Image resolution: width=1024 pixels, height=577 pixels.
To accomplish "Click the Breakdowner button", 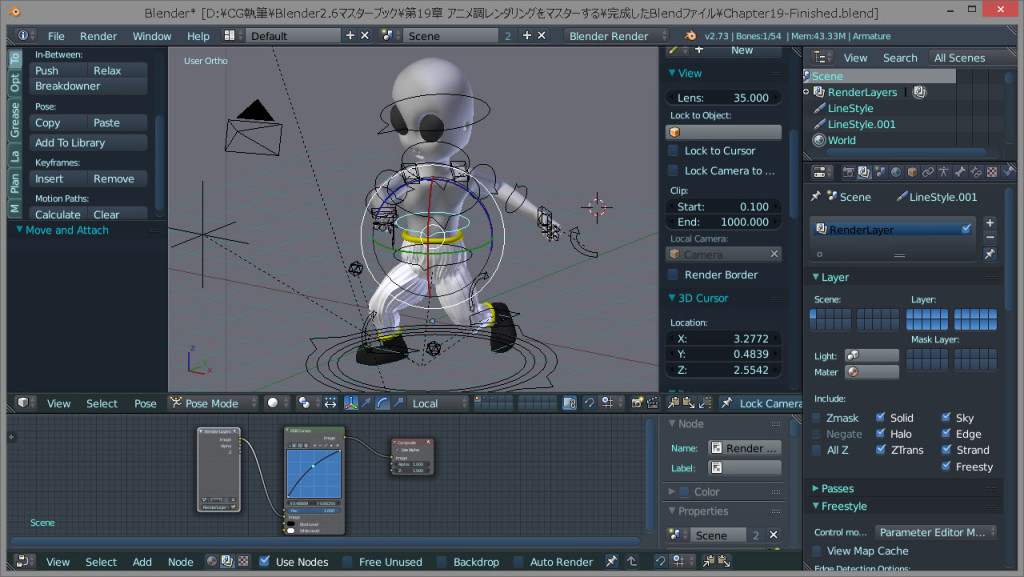I will 86,85.
